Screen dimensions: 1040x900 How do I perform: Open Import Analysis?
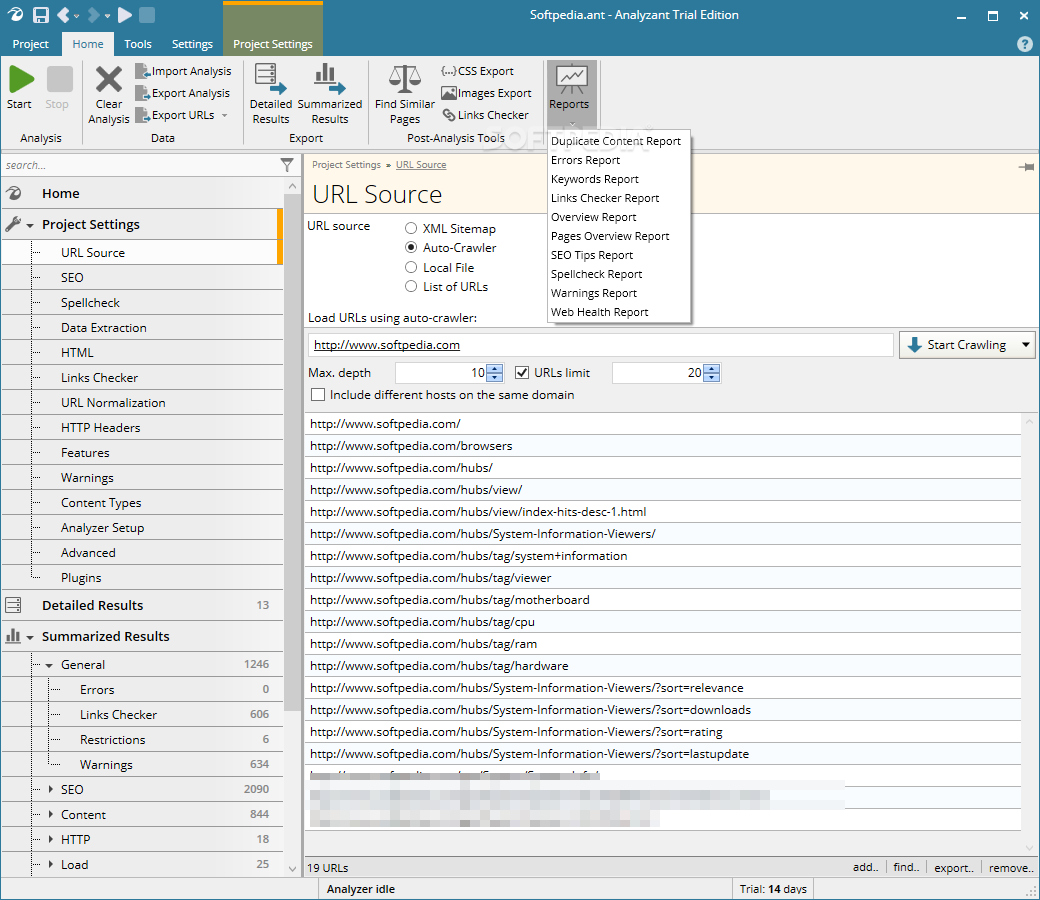(184, 71)
